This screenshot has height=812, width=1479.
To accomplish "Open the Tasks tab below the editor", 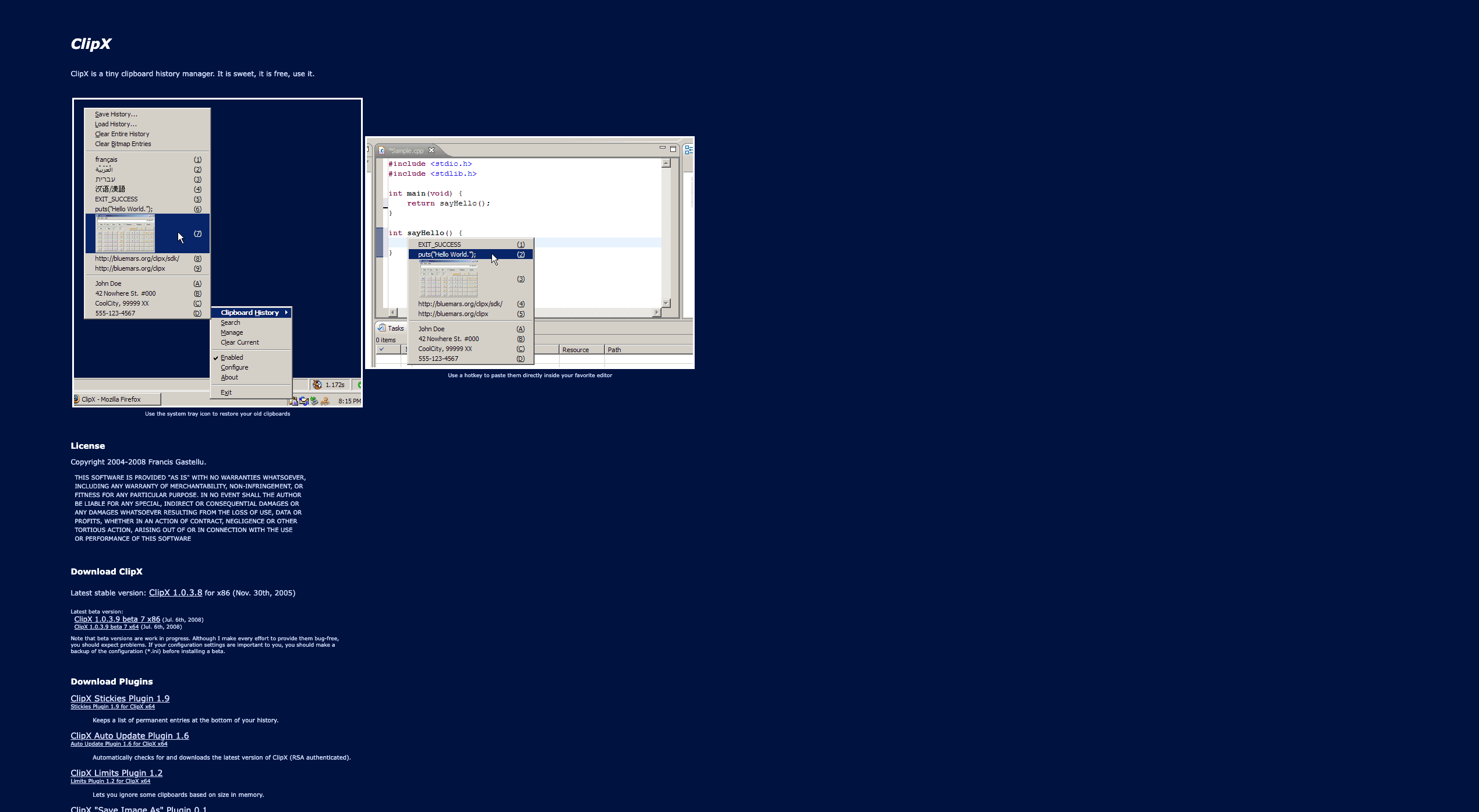I will [391, 328].
